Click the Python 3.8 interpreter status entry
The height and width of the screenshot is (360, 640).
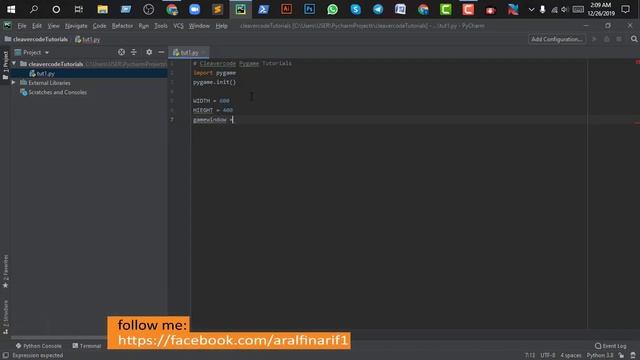600,355
